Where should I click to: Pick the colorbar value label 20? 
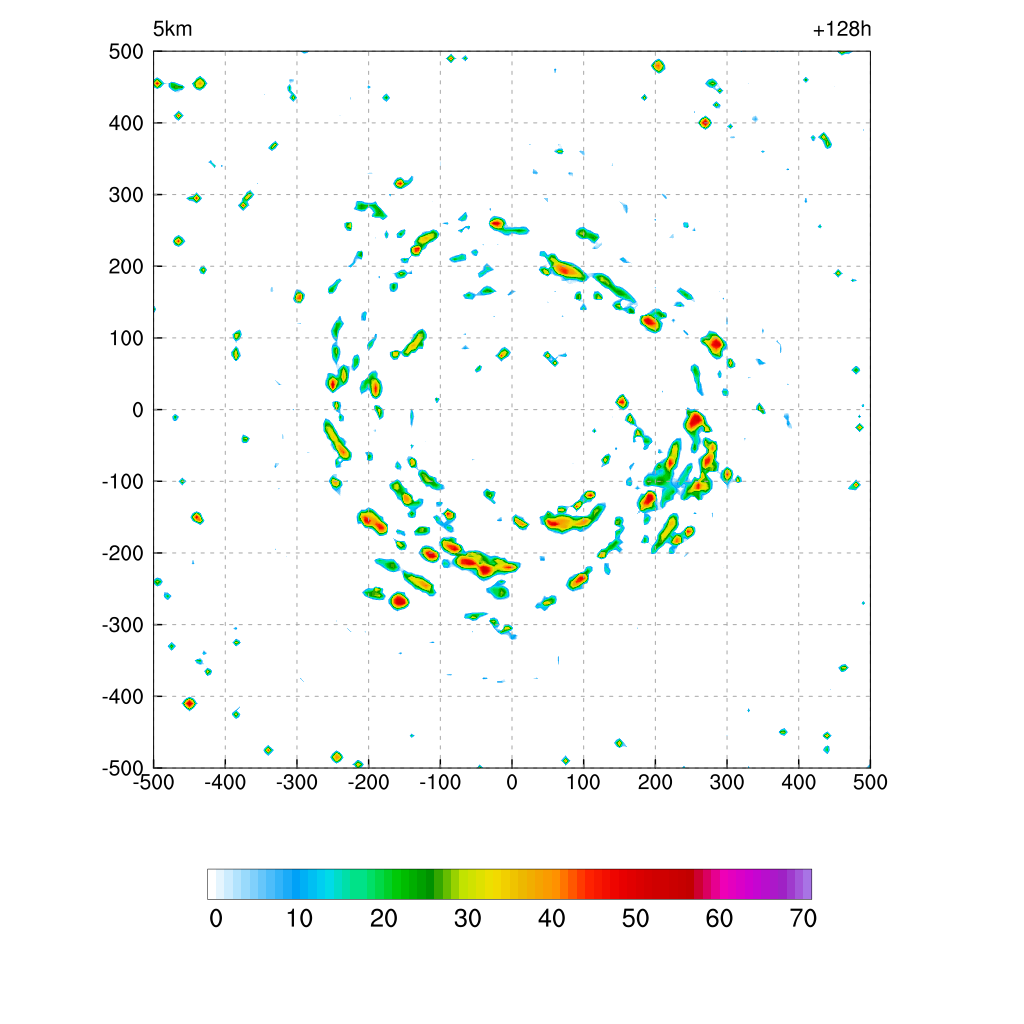pyautogui.click(x=383, y=919)
